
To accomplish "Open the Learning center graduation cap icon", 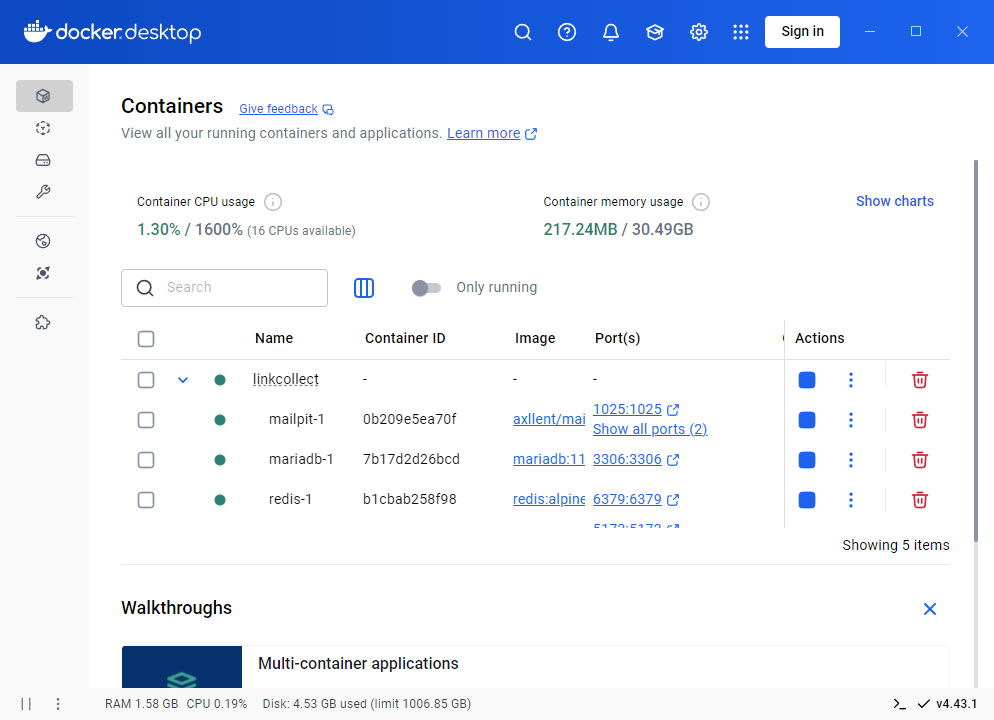I will coord(655,32).
